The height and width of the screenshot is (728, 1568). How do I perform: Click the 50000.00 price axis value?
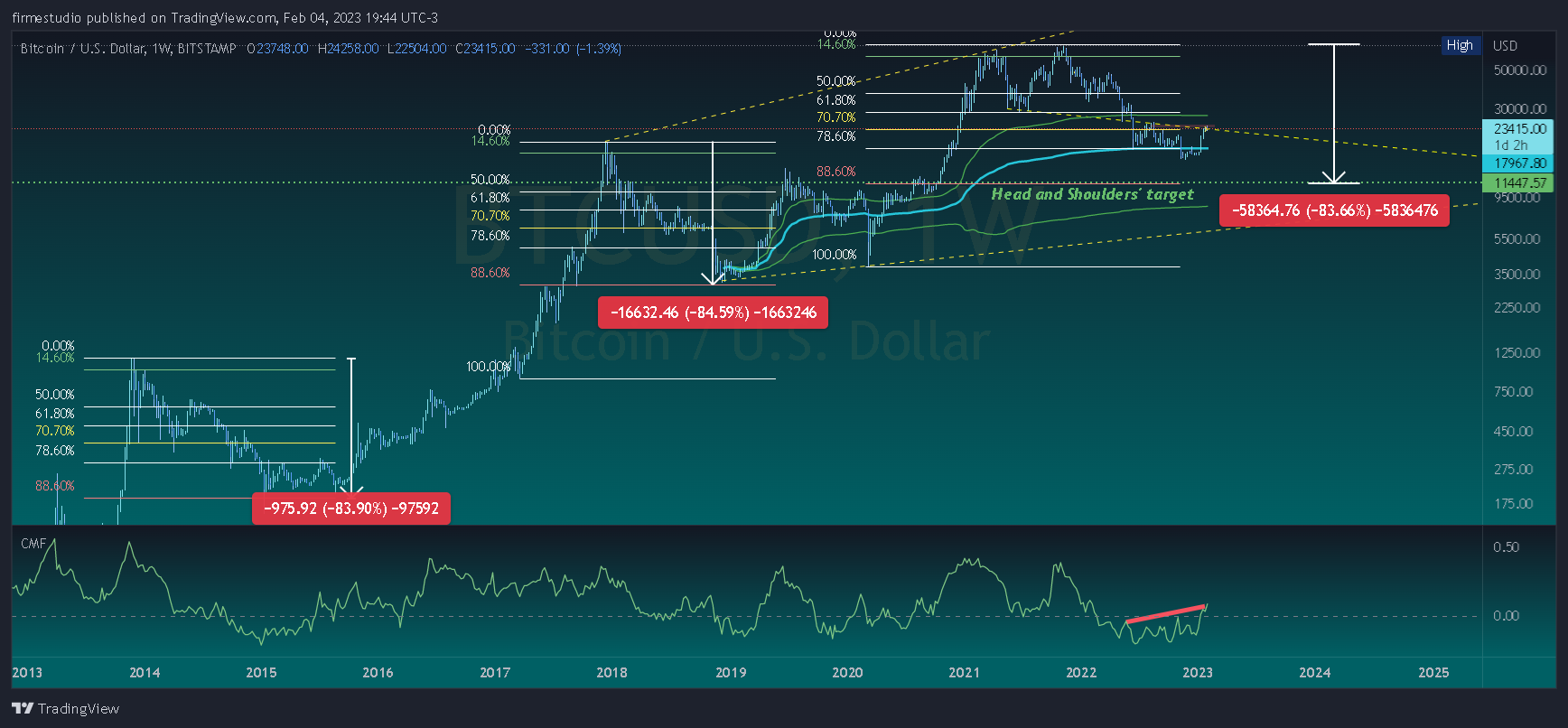pyautogui.click(x=1519, y=70)
